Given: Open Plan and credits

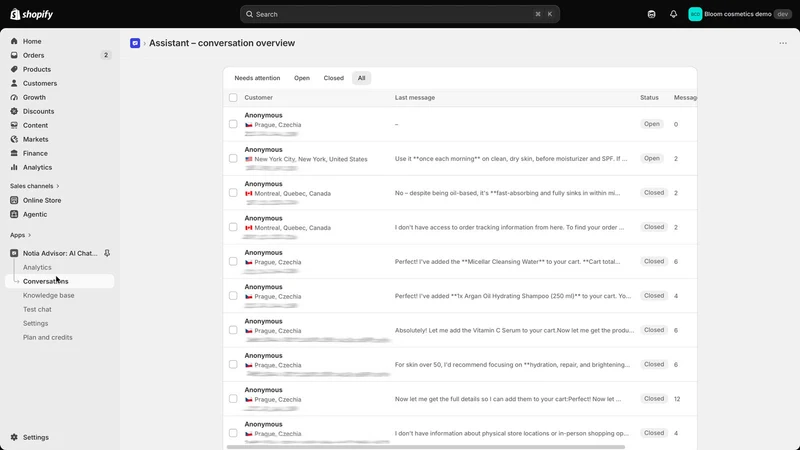Looking at the screenshot, I should [47, 338].
